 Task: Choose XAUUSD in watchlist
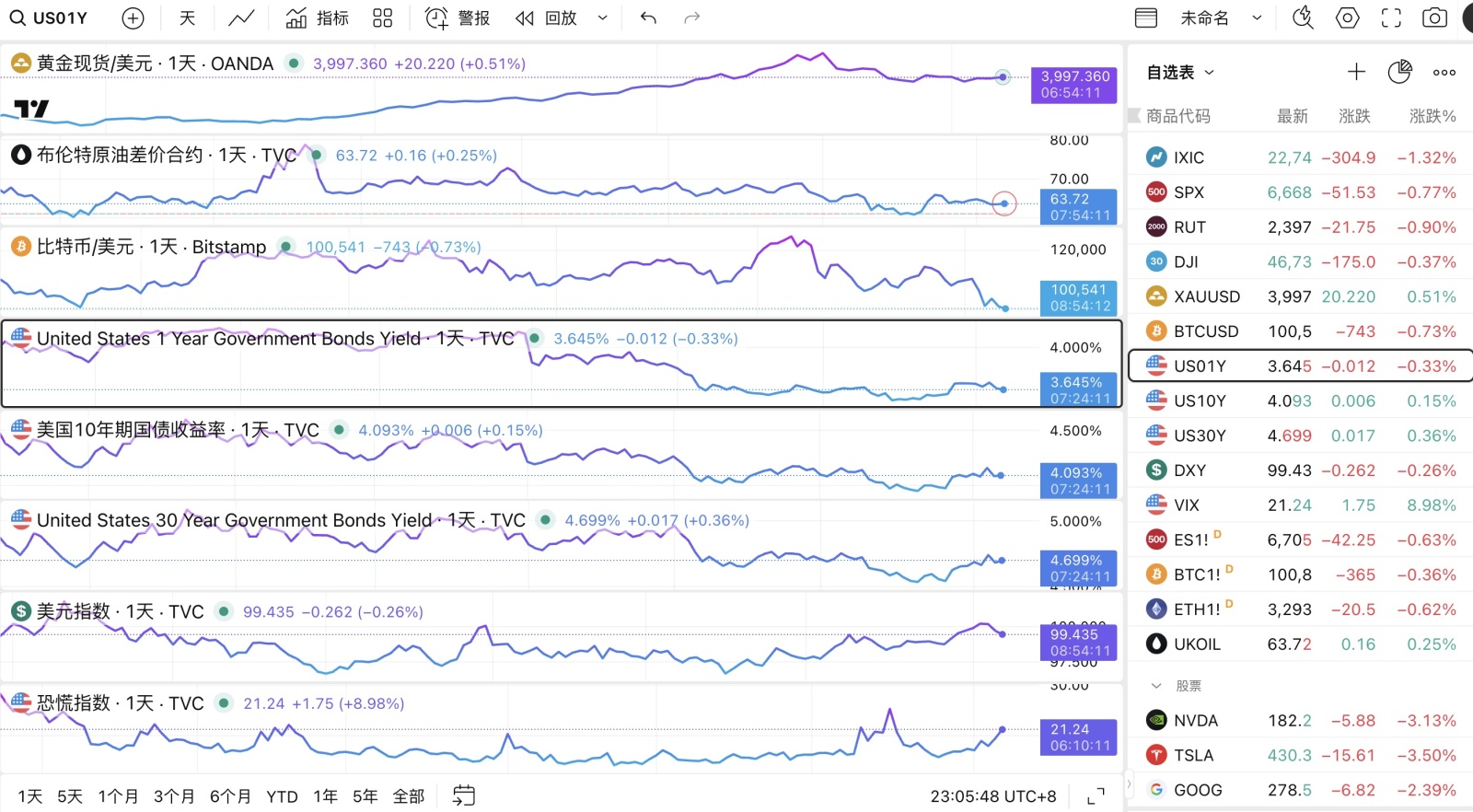tap(1300, 296)
